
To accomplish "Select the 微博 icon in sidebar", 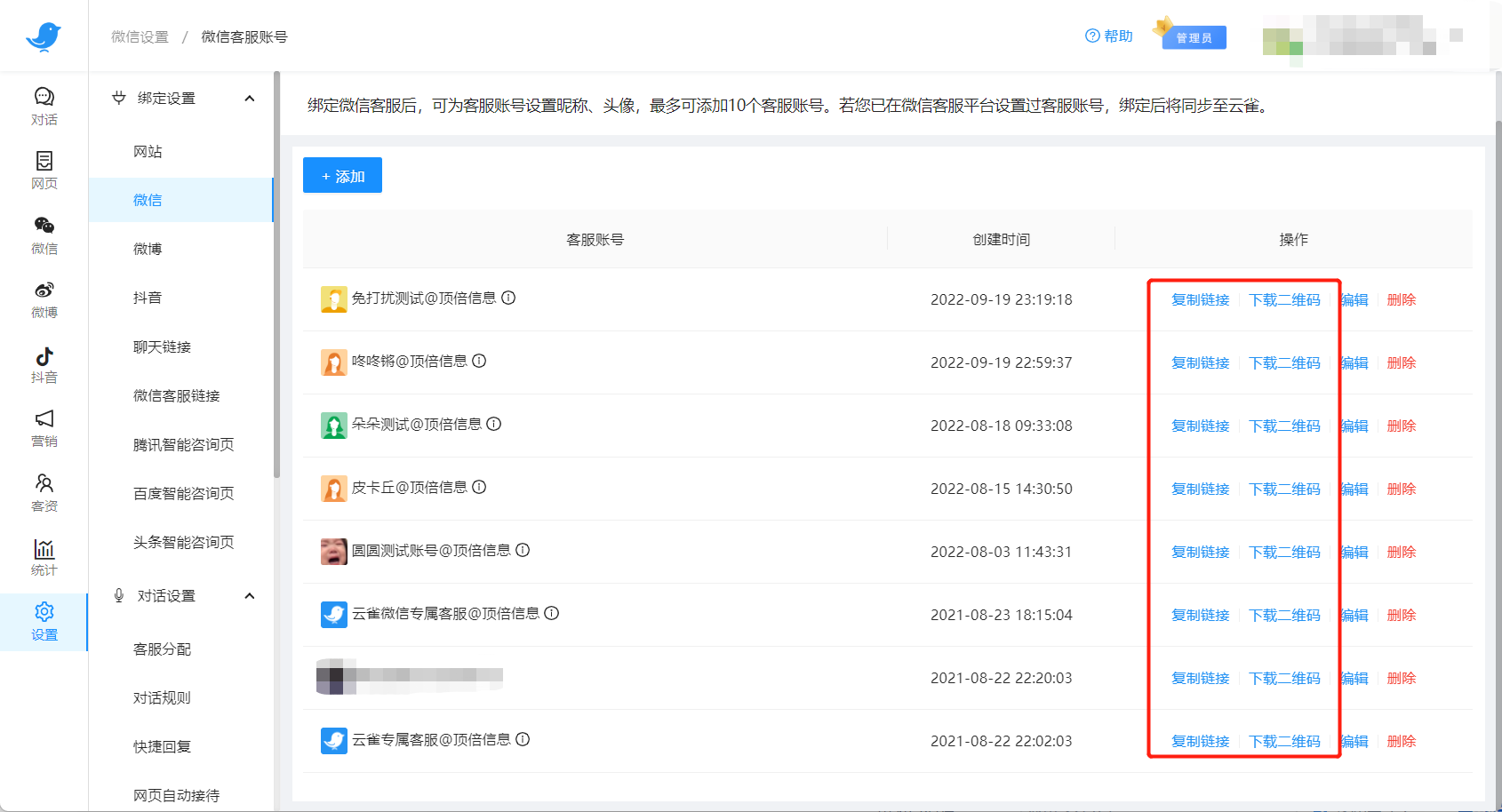I will pyautogui.click(x=44, y=298).
